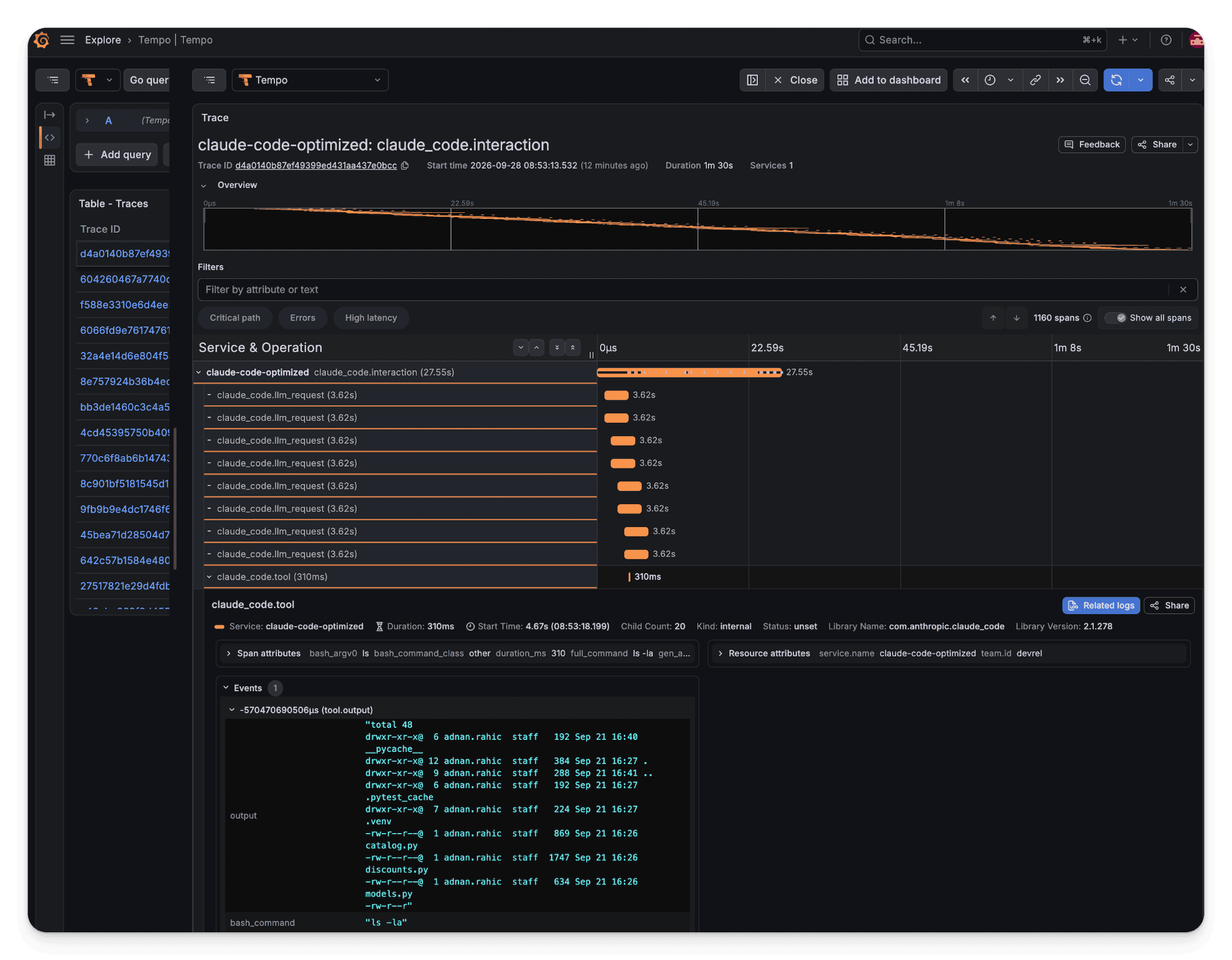Open the trace Share options dropdown arrow
This screenshot has height=960, width=1232.
[x=1190, y=144]
